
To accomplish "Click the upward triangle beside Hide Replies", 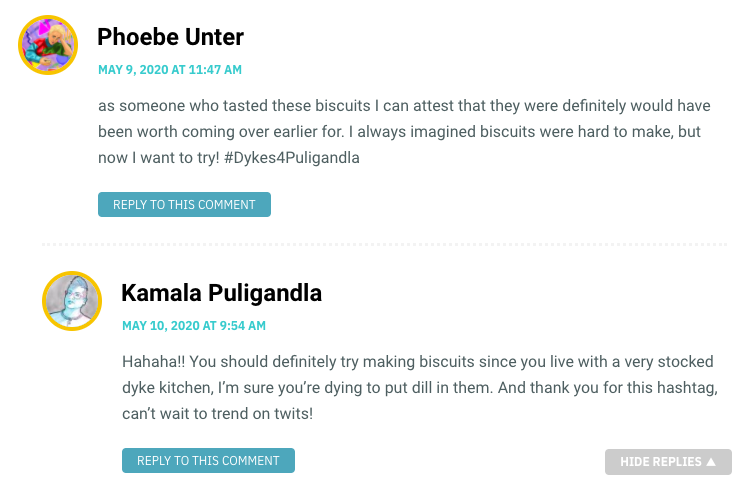I will pyautogui.click(x=711, y=461).
